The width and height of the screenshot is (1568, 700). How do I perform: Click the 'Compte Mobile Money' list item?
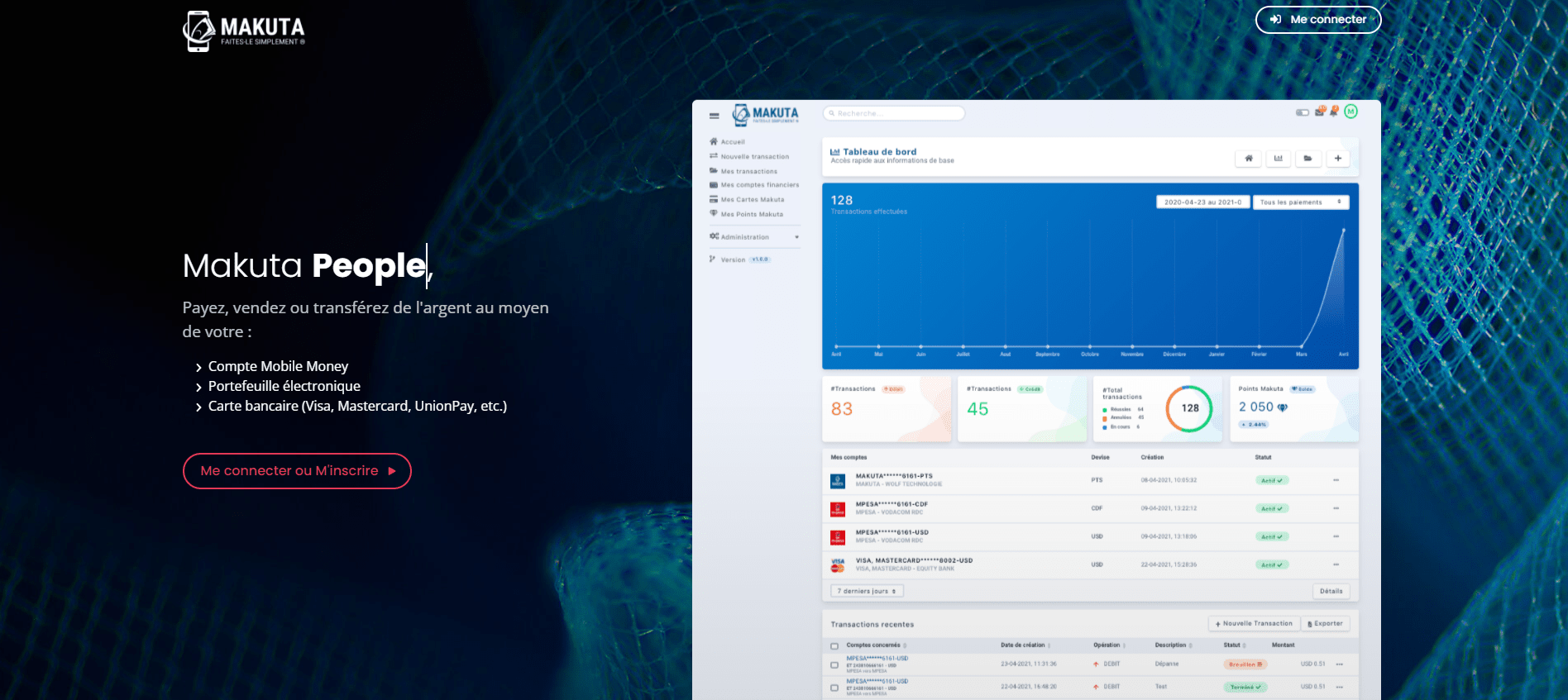(278, 366)
